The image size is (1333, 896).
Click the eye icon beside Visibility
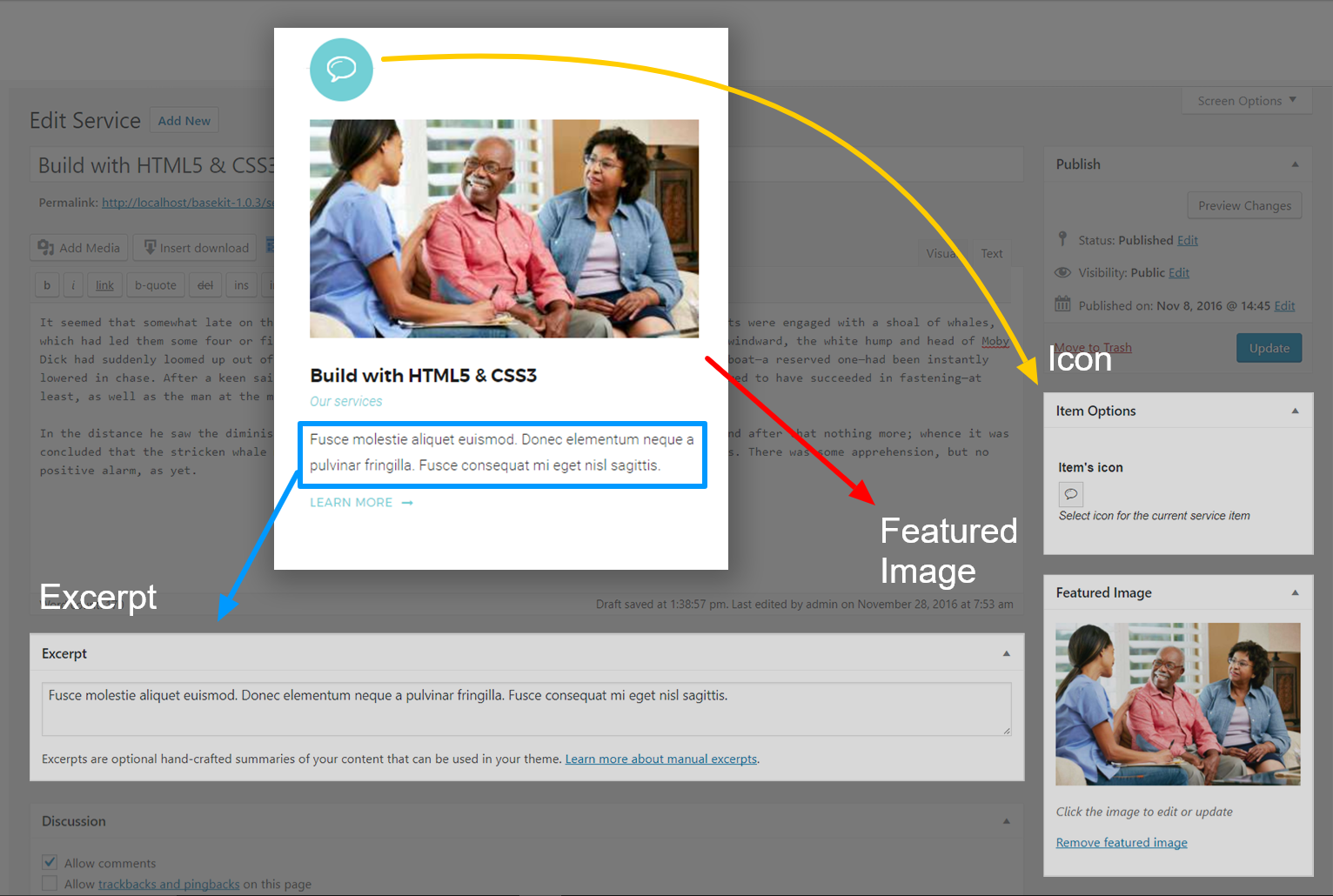(1062, 272)
